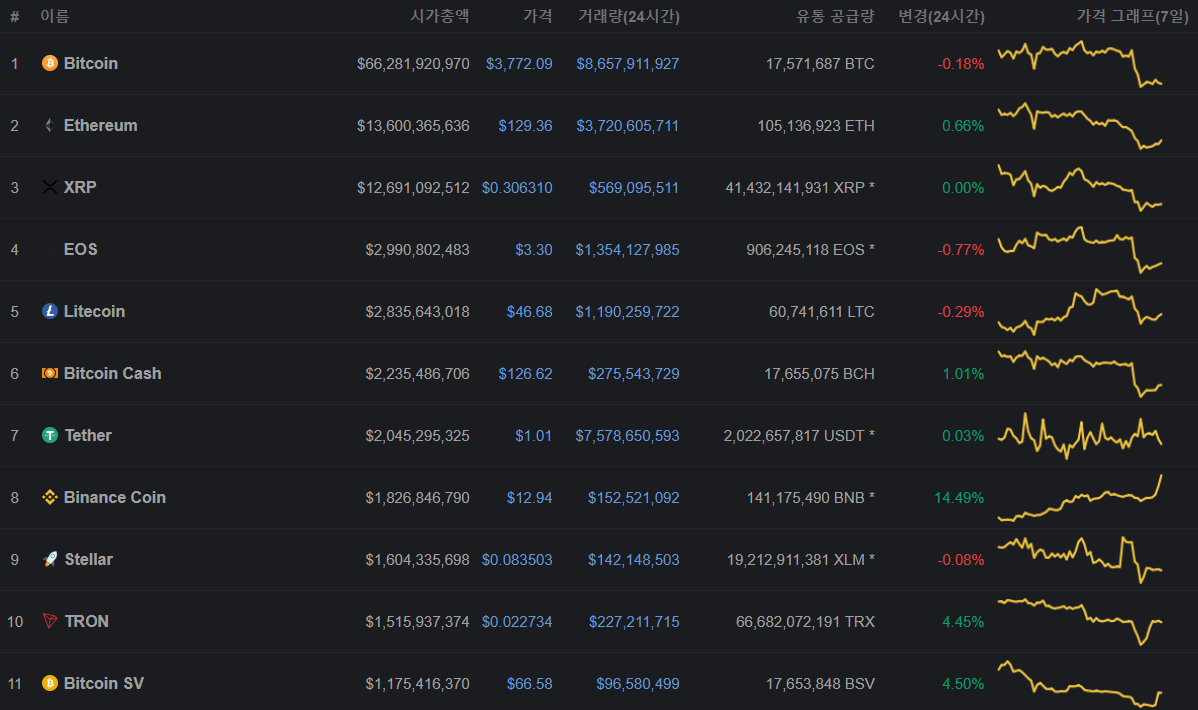
Task: Open the Ethereum coin name link
Action: tap(101, 125)
